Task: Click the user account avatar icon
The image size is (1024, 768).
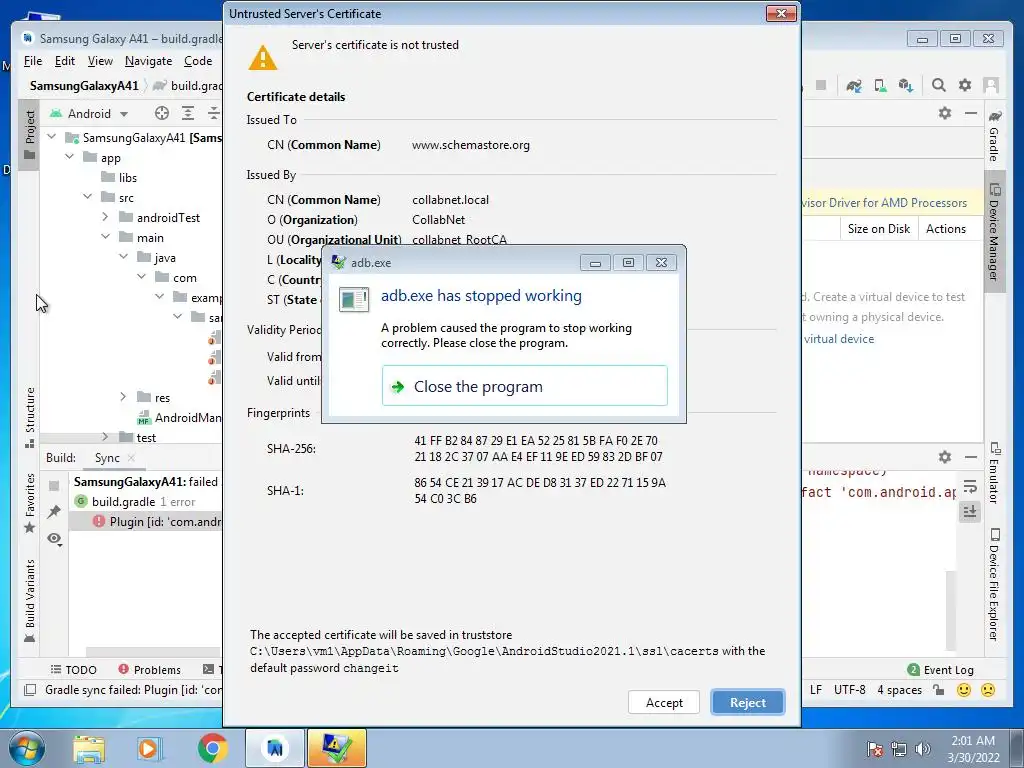Action: (x=991, y=86)
